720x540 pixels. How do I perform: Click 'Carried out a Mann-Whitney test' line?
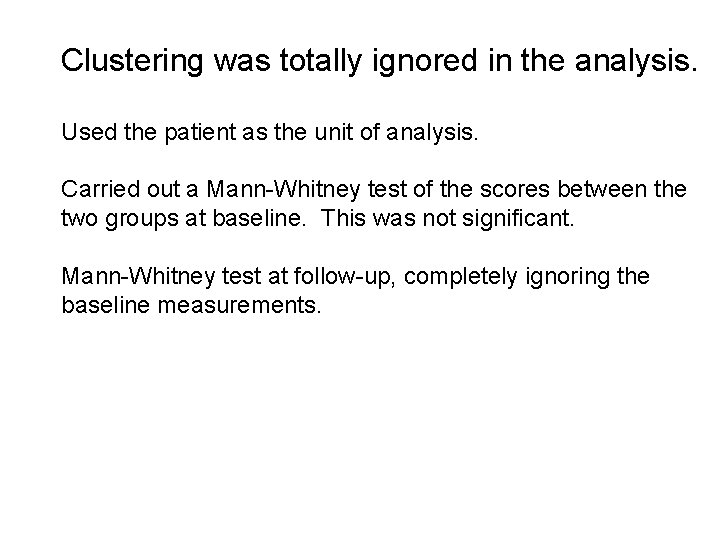374,189
